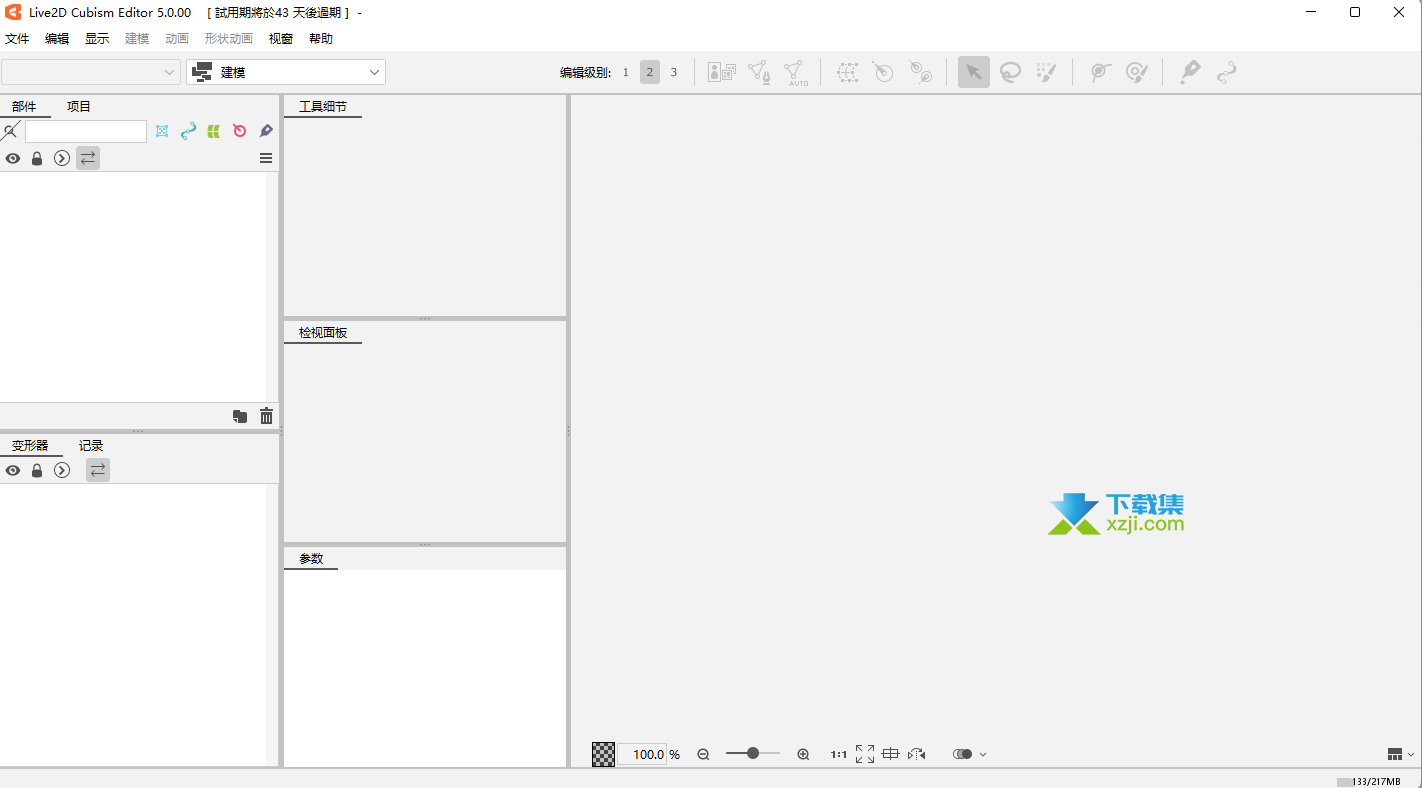Click the AUTO mesh generator icon
The height and width of the screenshot is (788, 1422).
click(x=795, y=73)
